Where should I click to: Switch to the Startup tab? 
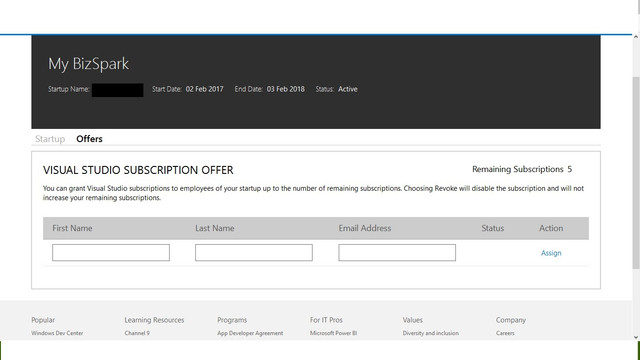tap(50, 139)
